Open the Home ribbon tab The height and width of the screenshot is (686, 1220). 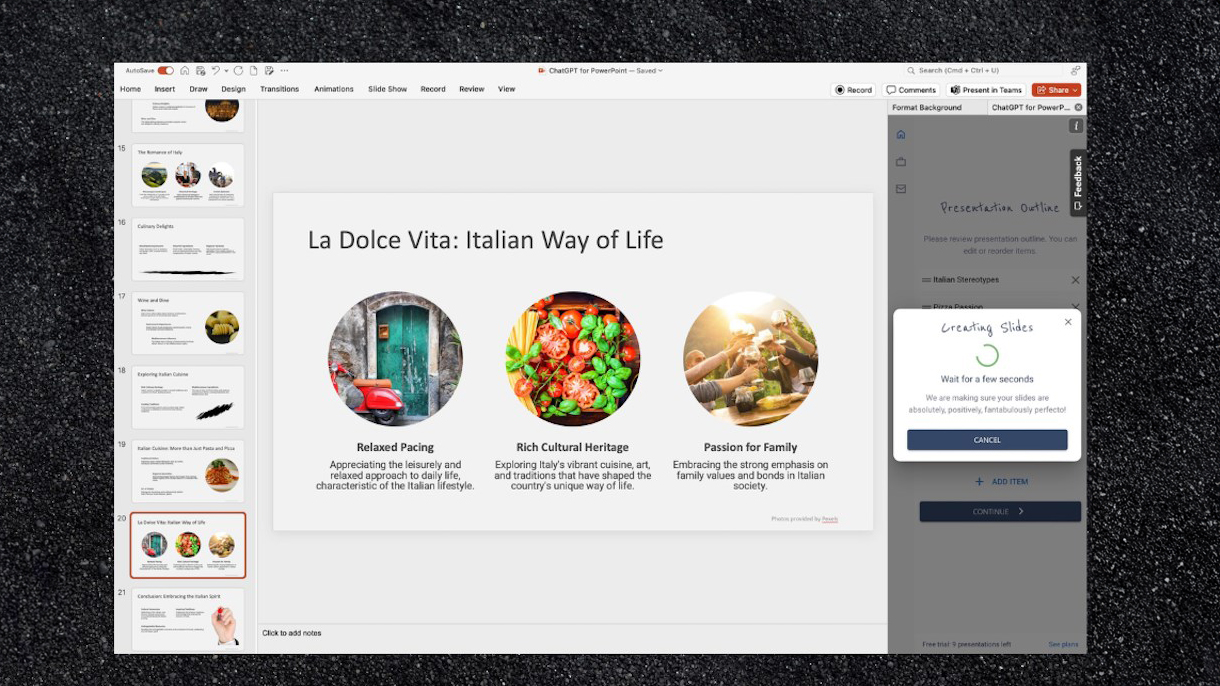click(x=130, y=89)
